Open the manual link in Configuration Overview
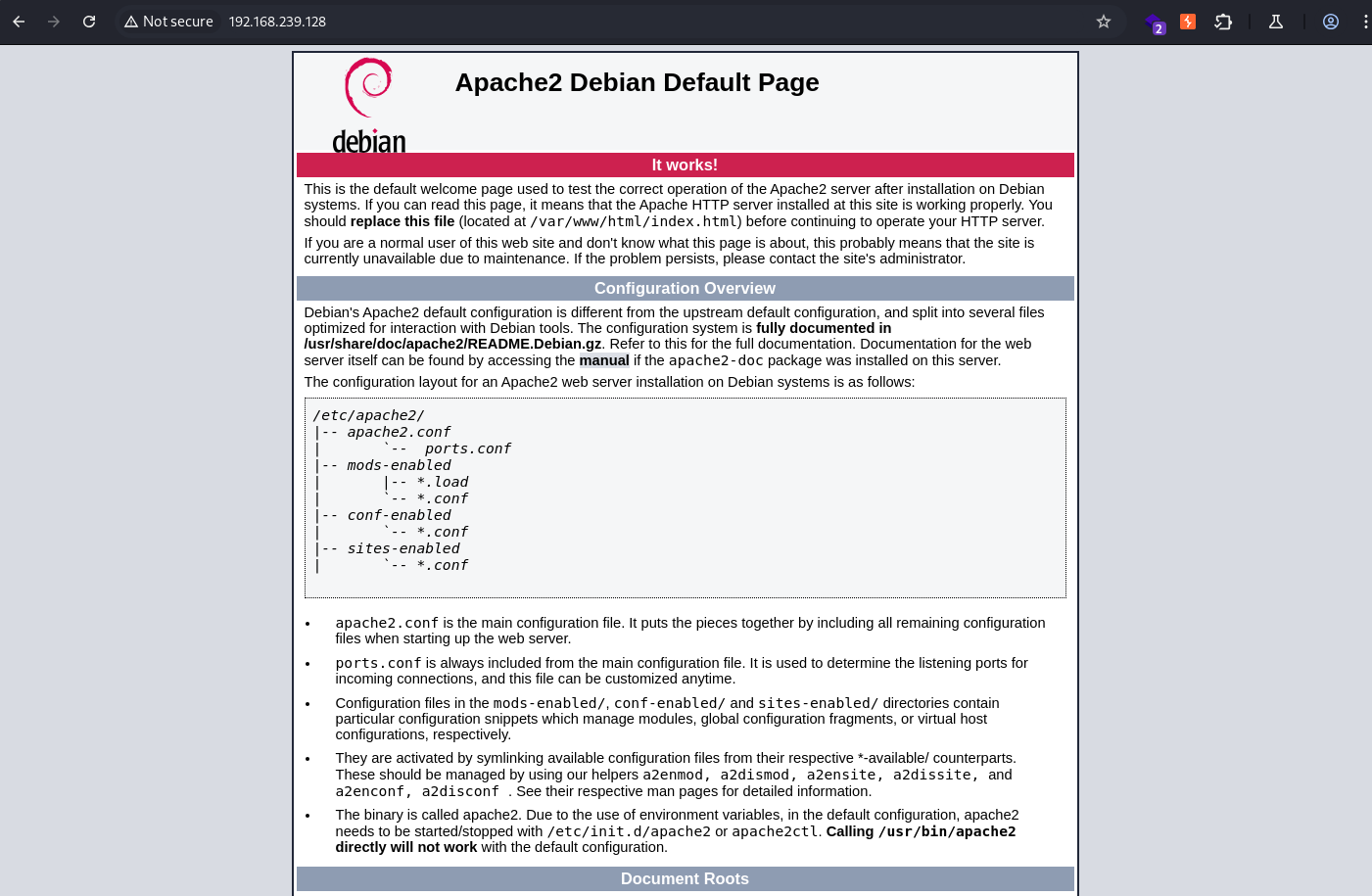This screenshot has height=896, width=1372. [x=604, y=360]
